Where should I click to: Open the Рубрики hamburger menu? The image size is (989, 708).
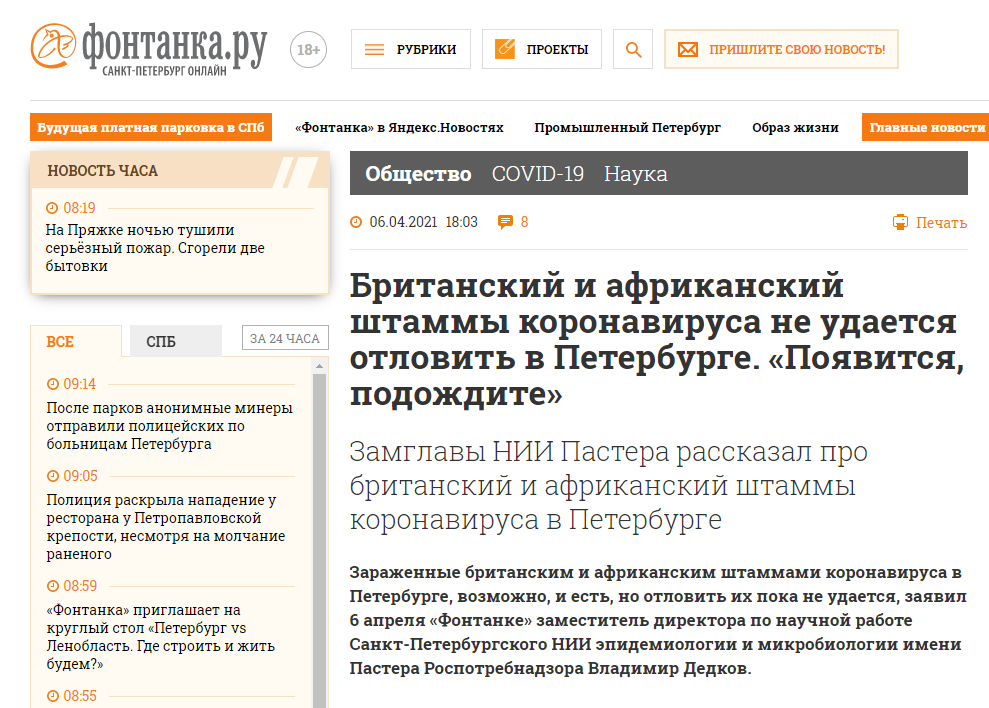[411, 49]
